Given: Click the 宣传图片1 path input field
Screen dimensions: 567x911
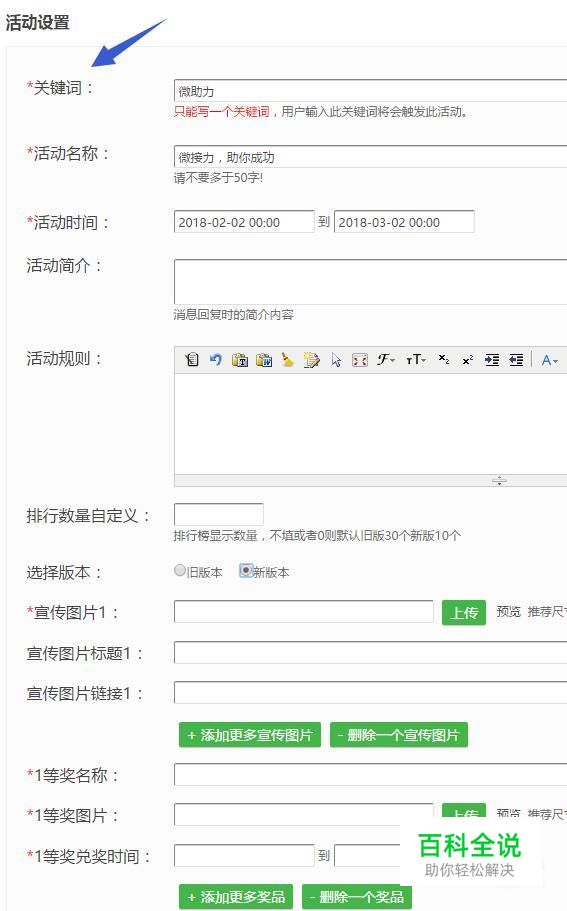Looking at the screenshot, I should coord(304,612).
